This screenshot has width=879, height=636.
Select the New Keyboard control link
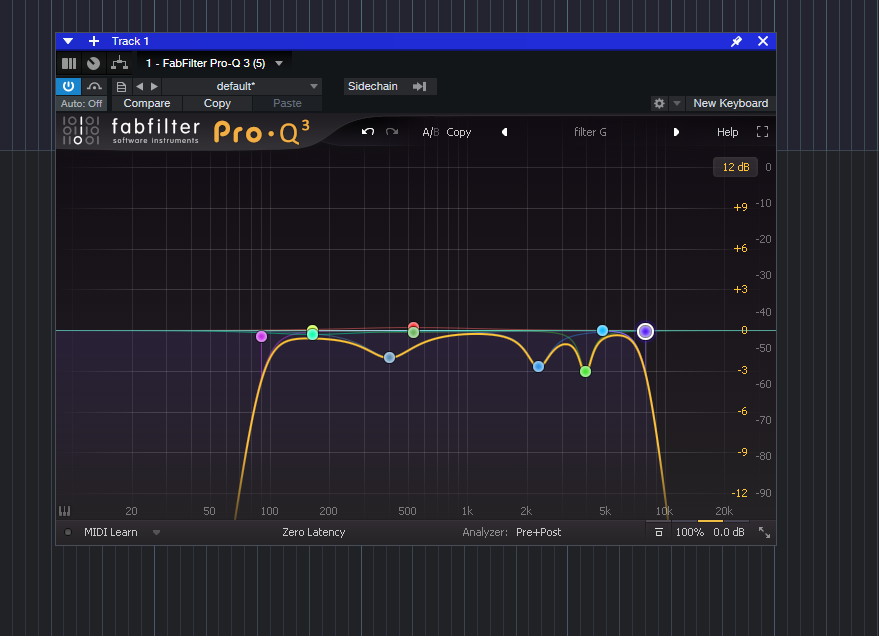click(x=730, y=104)
